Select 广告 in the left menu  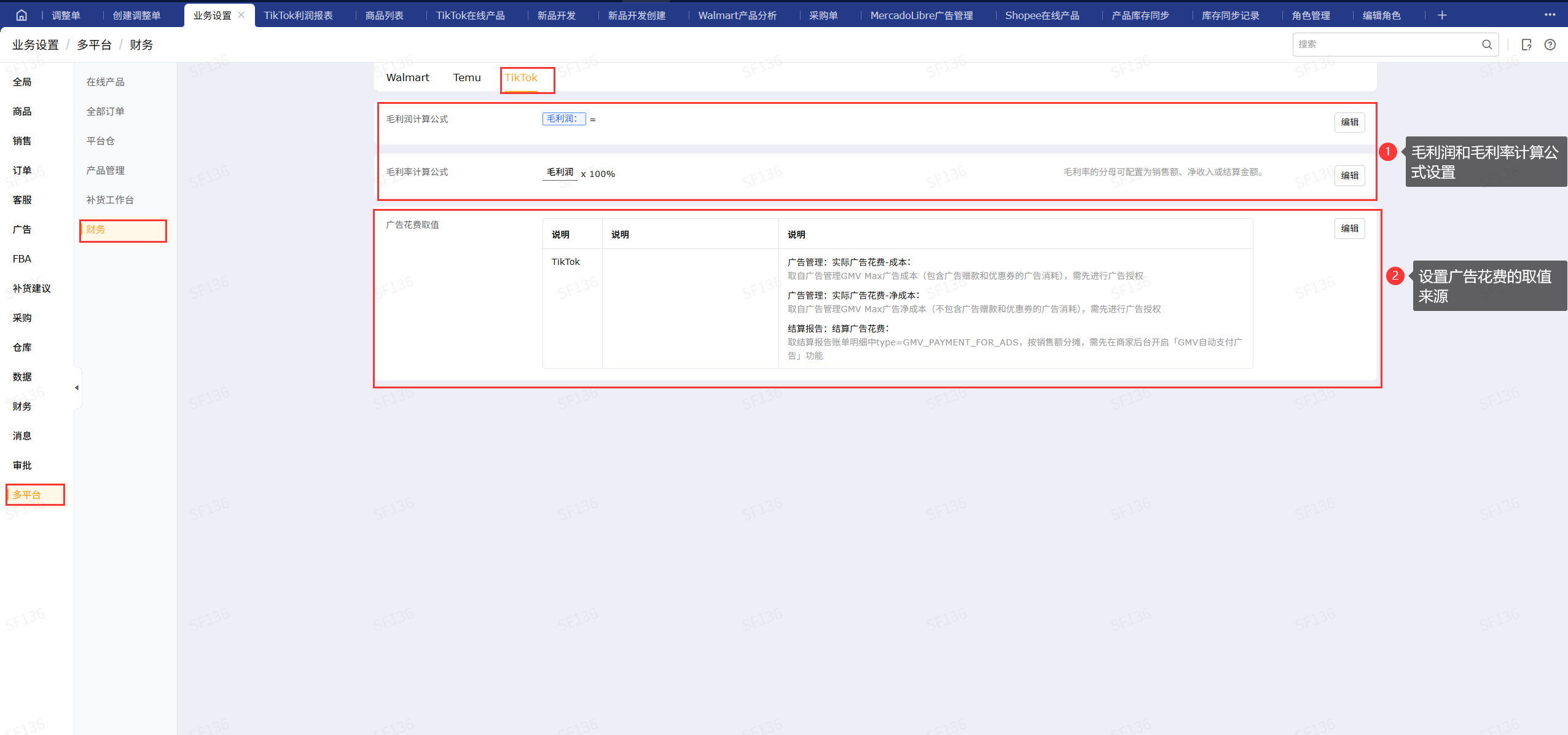click(22, 229)
